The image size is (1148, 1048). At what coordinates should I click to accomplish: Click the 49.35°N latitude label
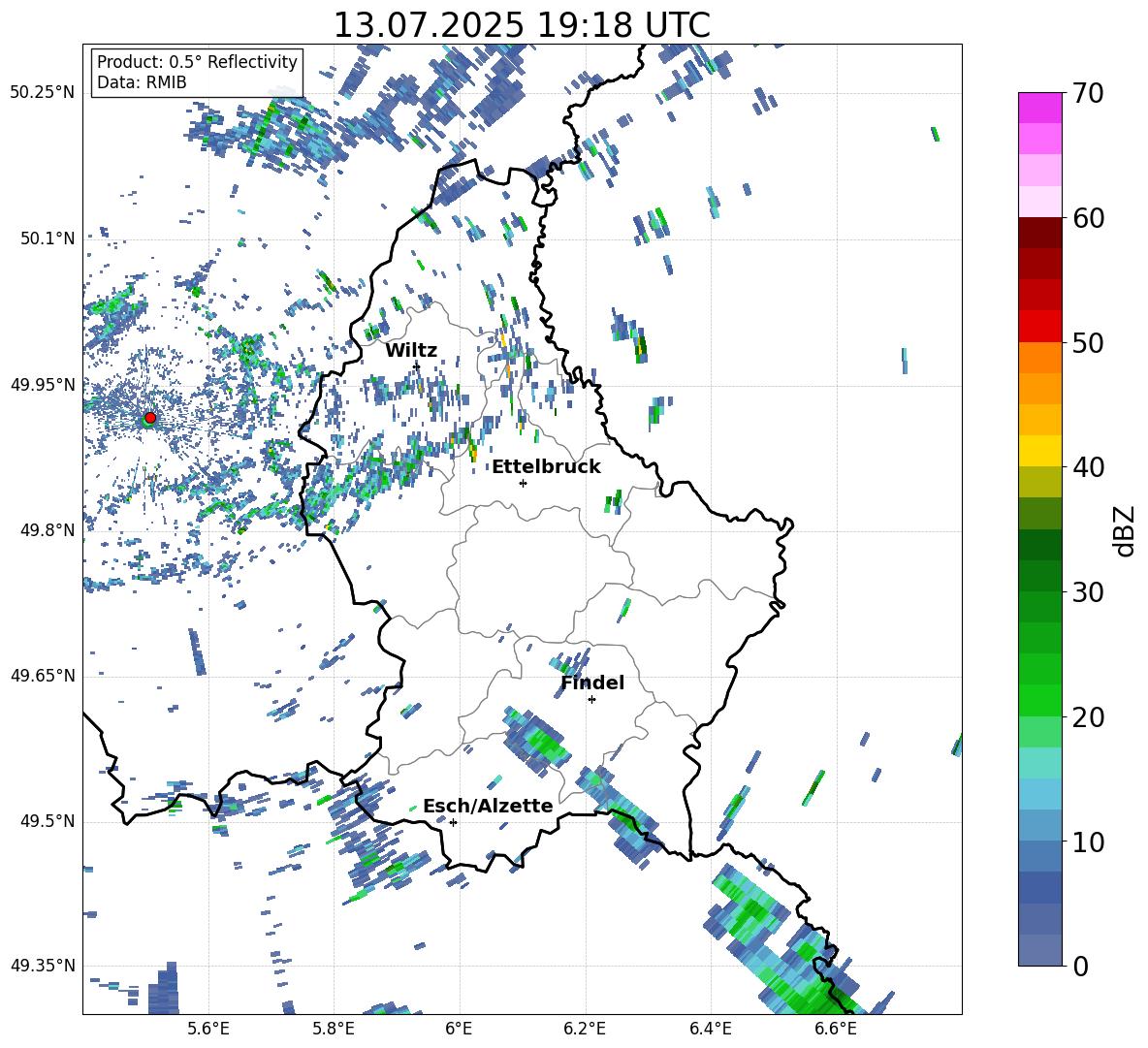[x=43, y=966]
